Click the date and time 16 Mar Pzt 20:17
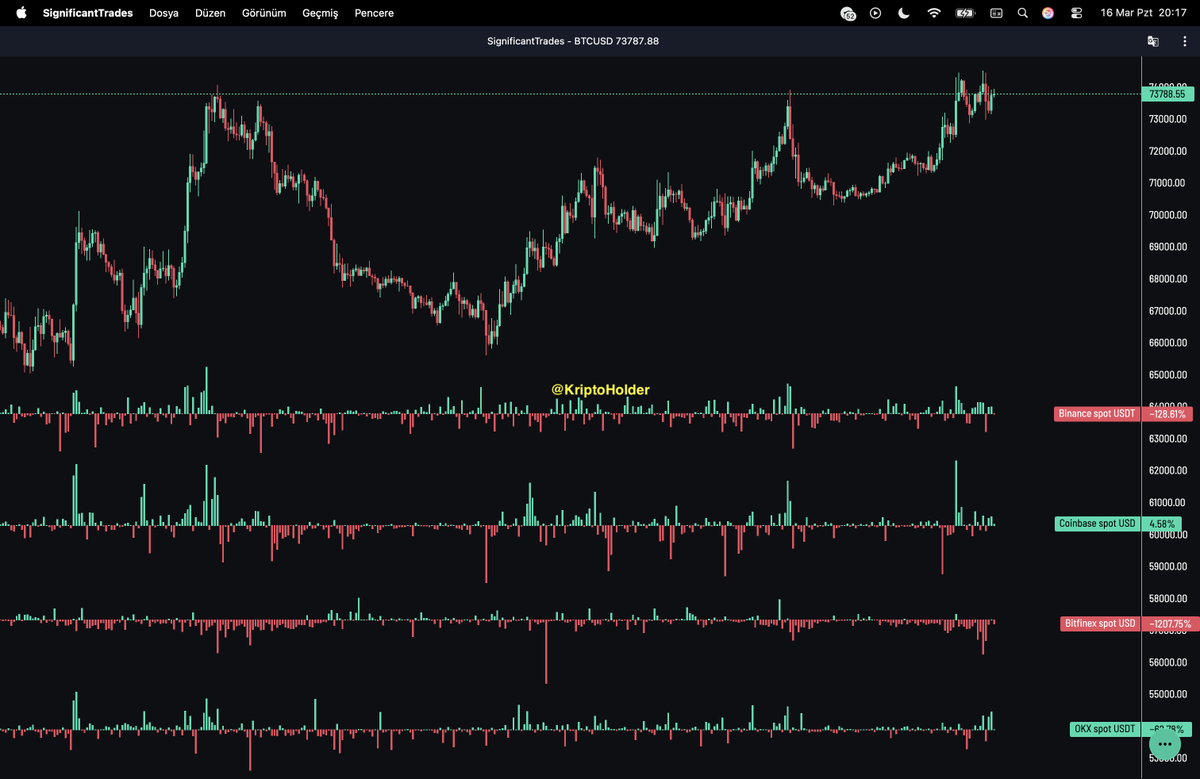Viewport: 1200px width, 779px height. pyautogui.click(x=1143, y=13)
